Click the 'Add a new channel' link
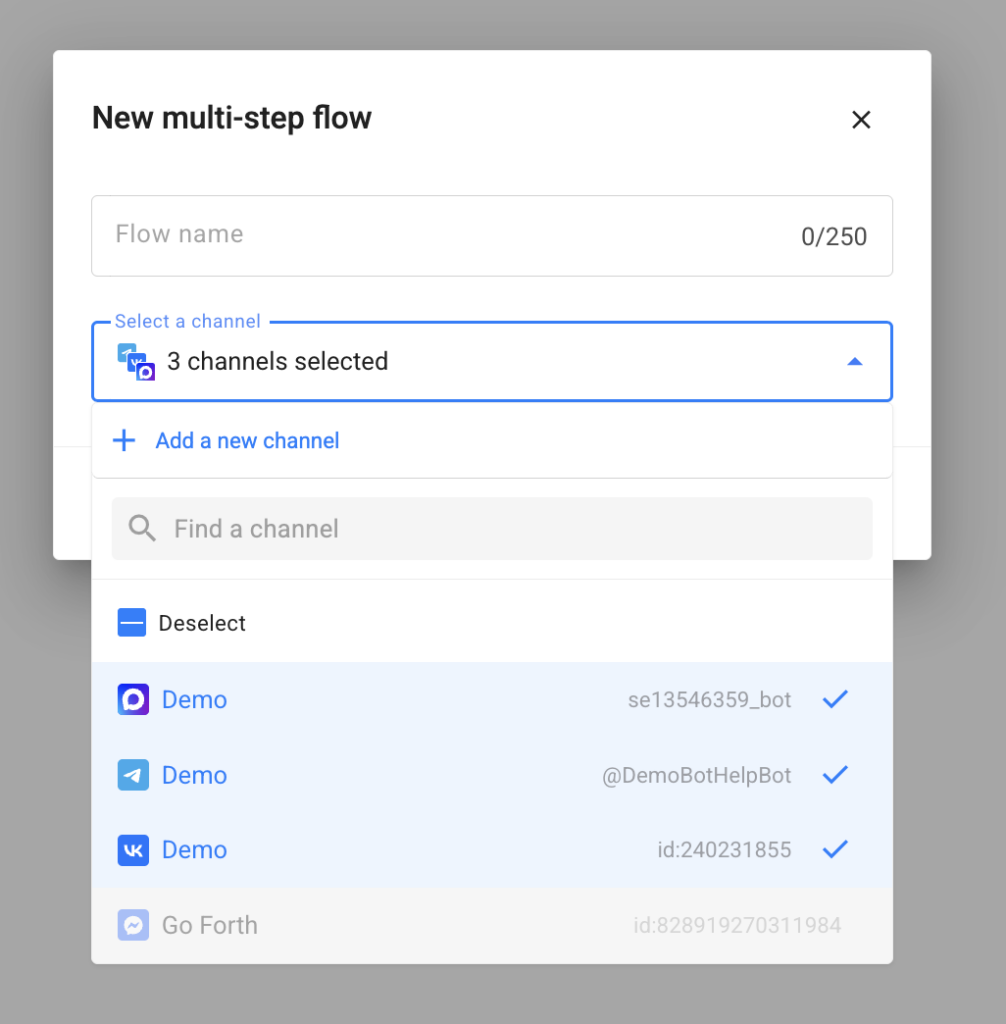 coord(247,441)
